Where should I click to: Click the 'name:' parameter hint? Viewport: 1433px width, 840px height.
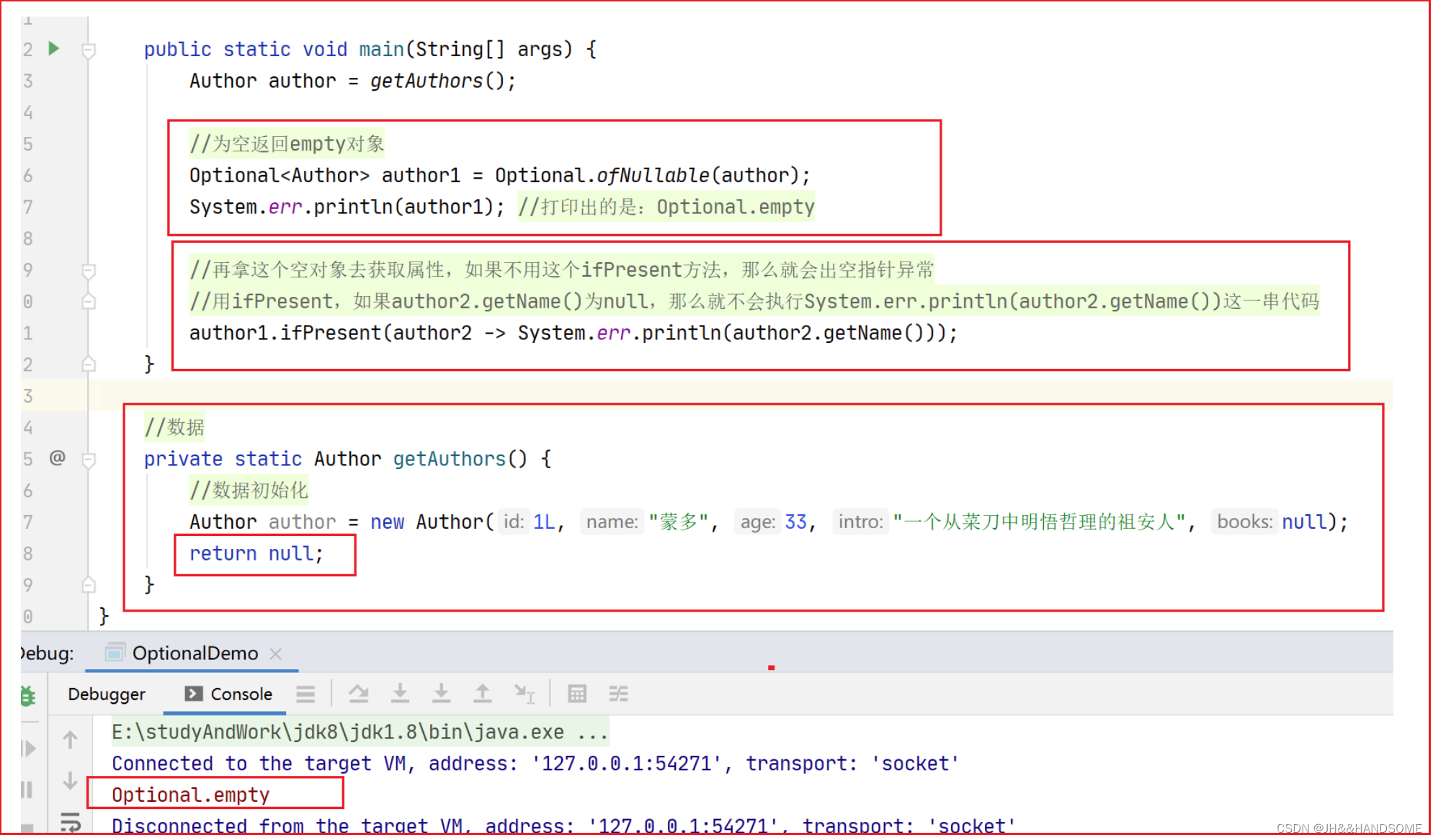612,522
